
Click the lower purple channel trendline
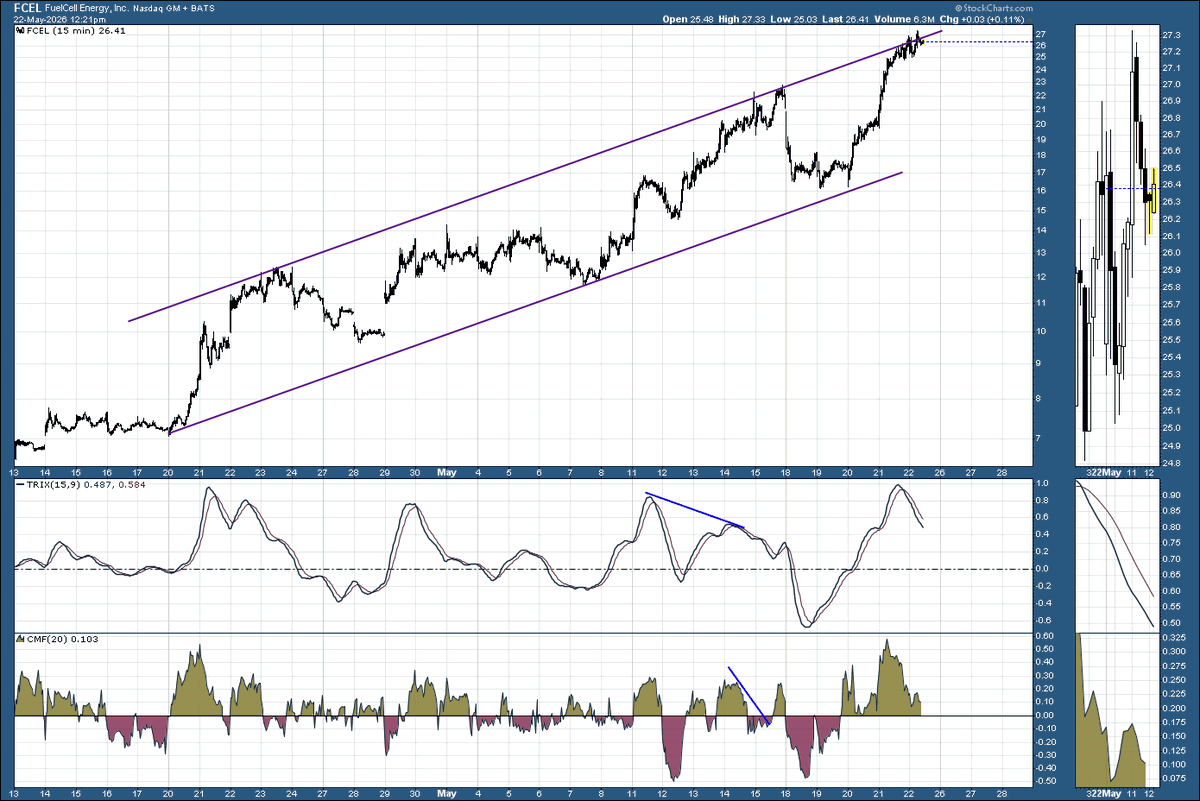click(535, 303)
